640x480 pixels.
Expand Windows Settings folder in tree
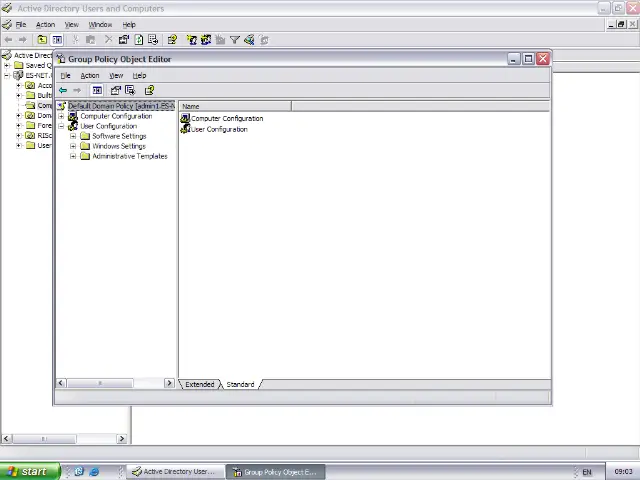[73, 146]
